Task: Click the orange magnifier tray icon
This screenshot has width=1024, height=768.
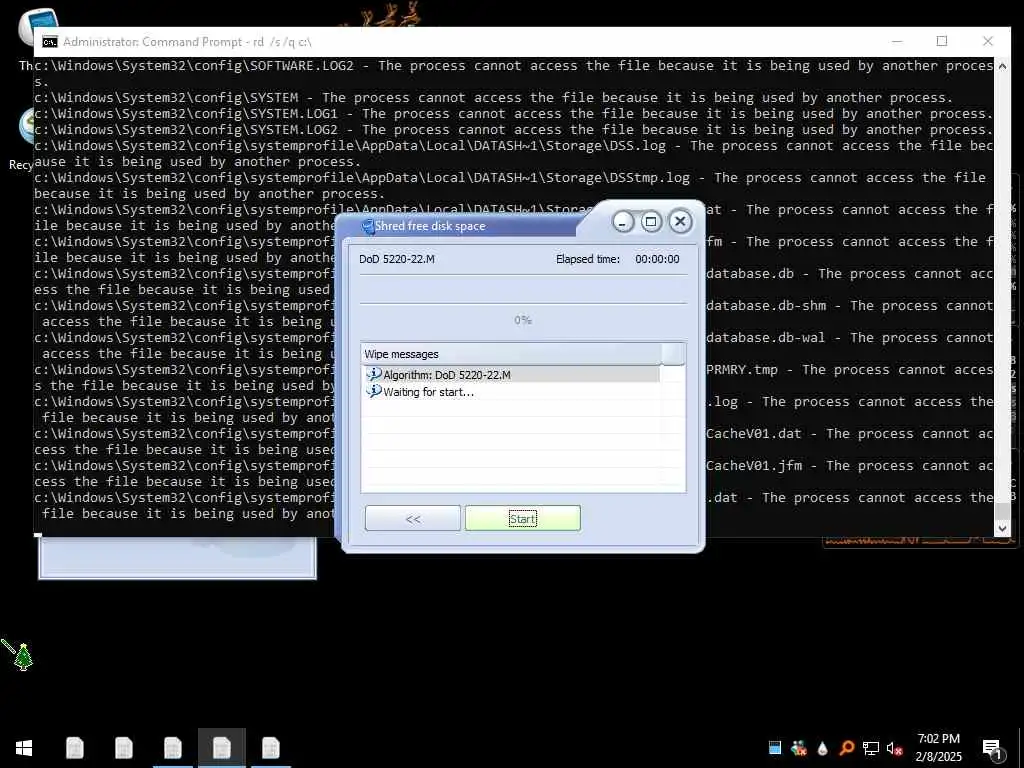Action: coord(846,748)
